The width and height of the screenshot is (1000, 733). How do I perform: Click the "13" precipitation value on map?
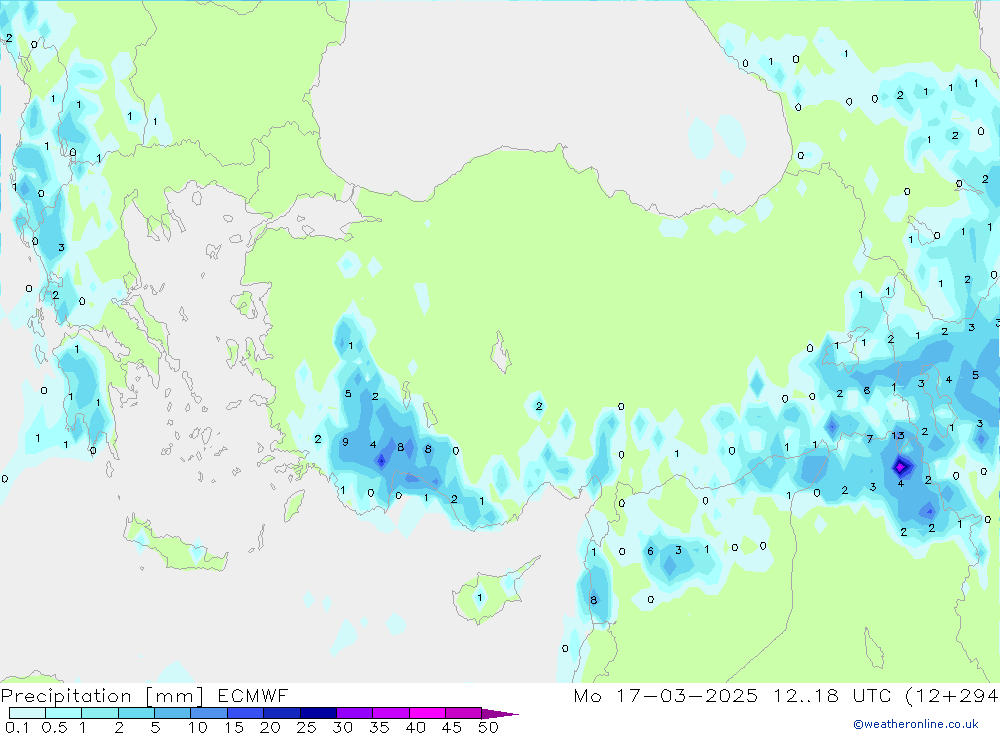(x=898, y=436)
